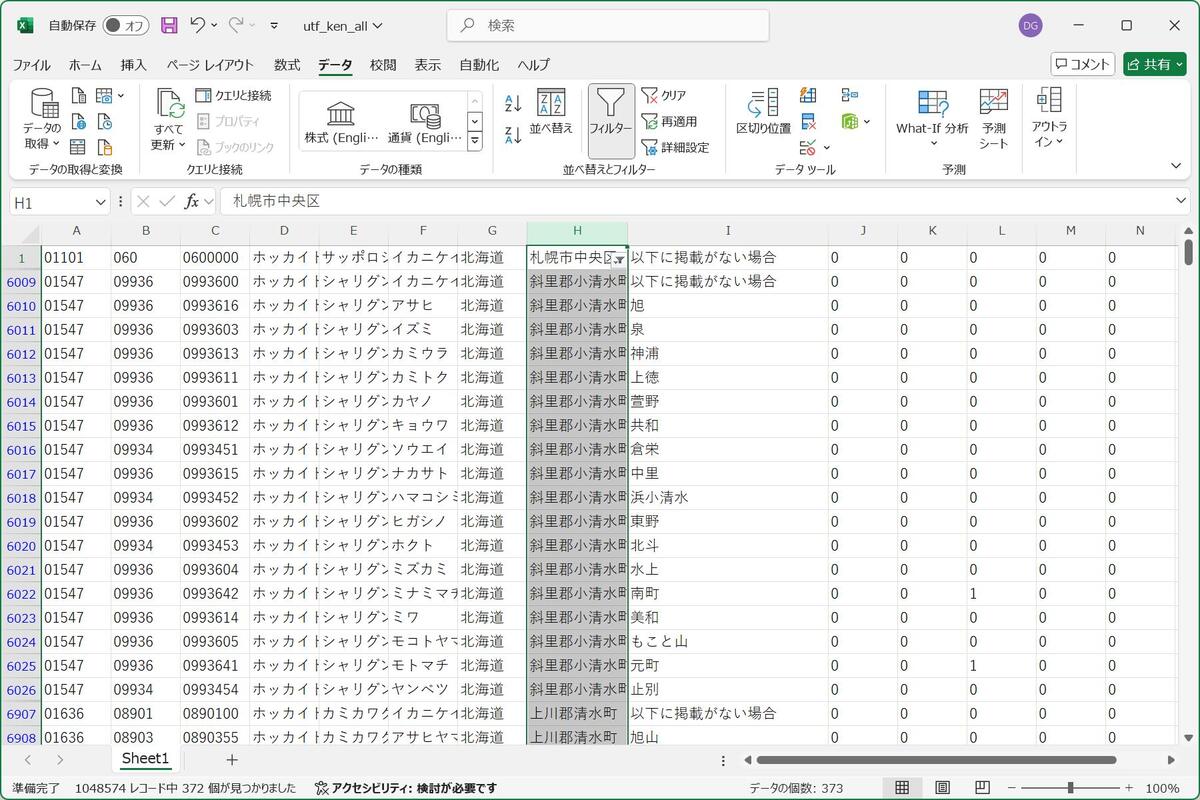1200x800 pixels.
Task: Open the Data Model dropdown icon
Action: [x=855, y=122]
